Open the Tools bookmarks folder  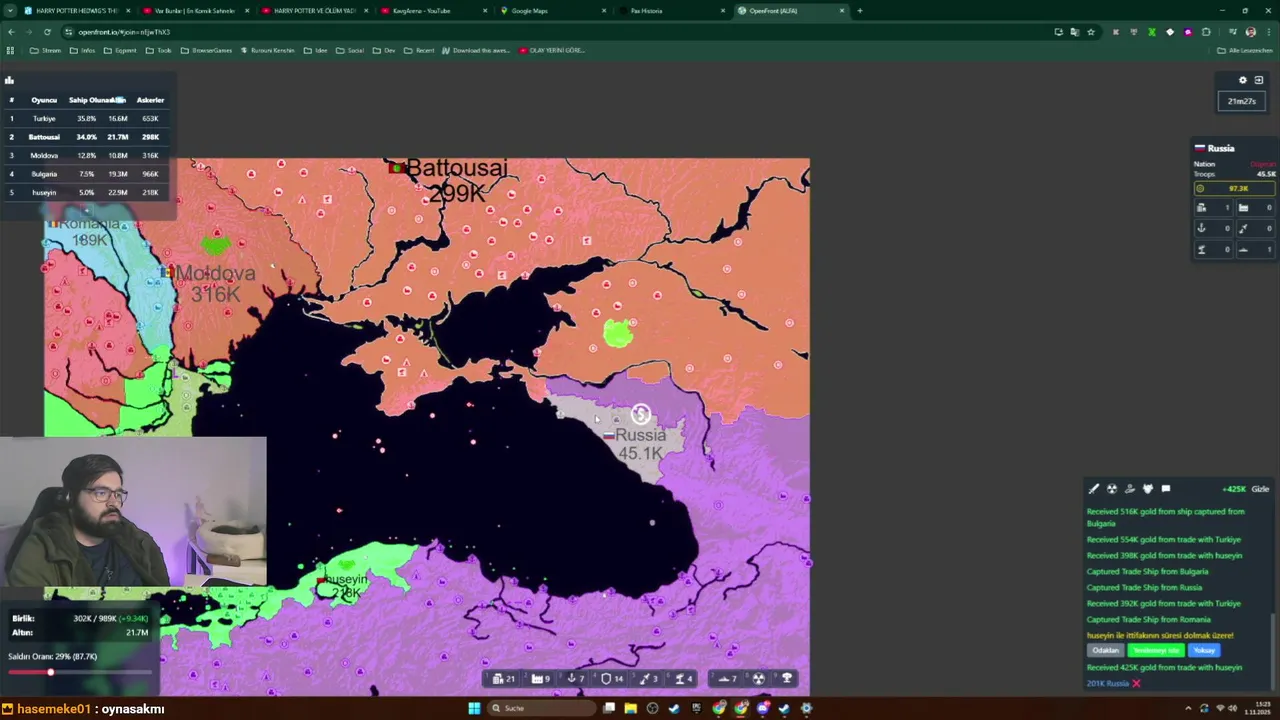pyautogui.click(x=158, y=50)
